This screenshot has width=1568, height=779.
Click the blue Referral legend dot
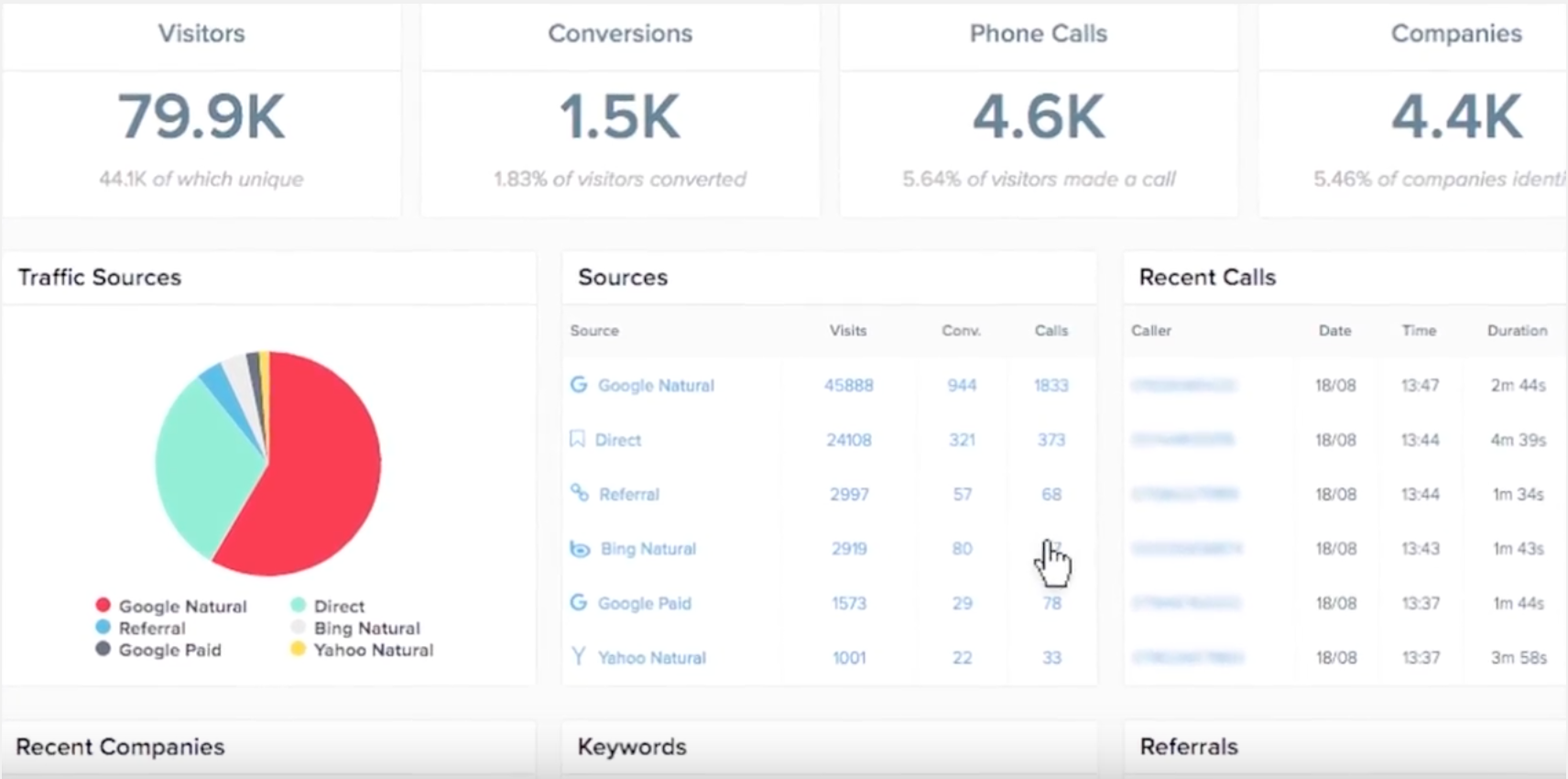click(x=103, y=628)
